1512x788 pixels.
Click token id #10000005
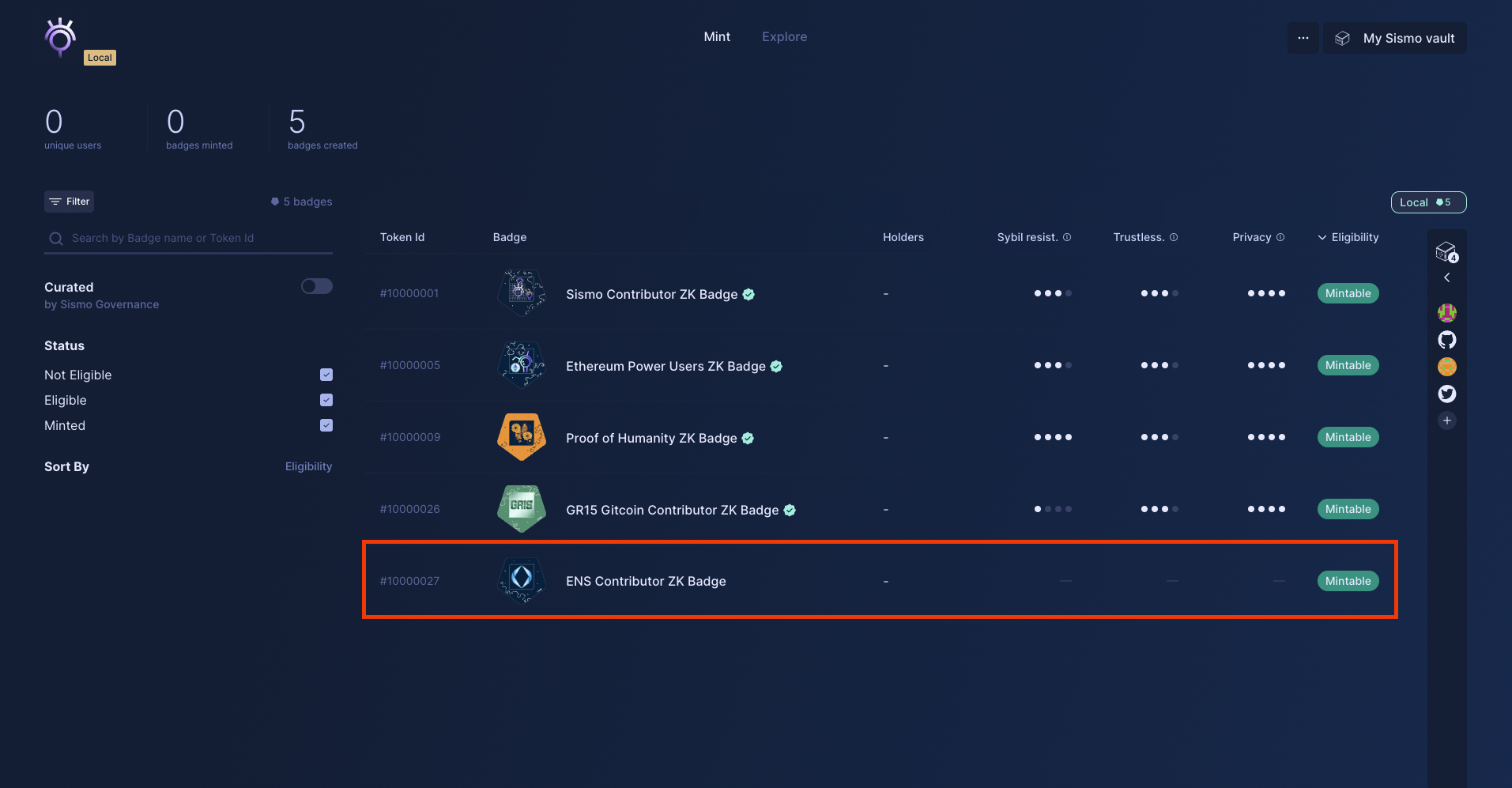coord(410,365)
